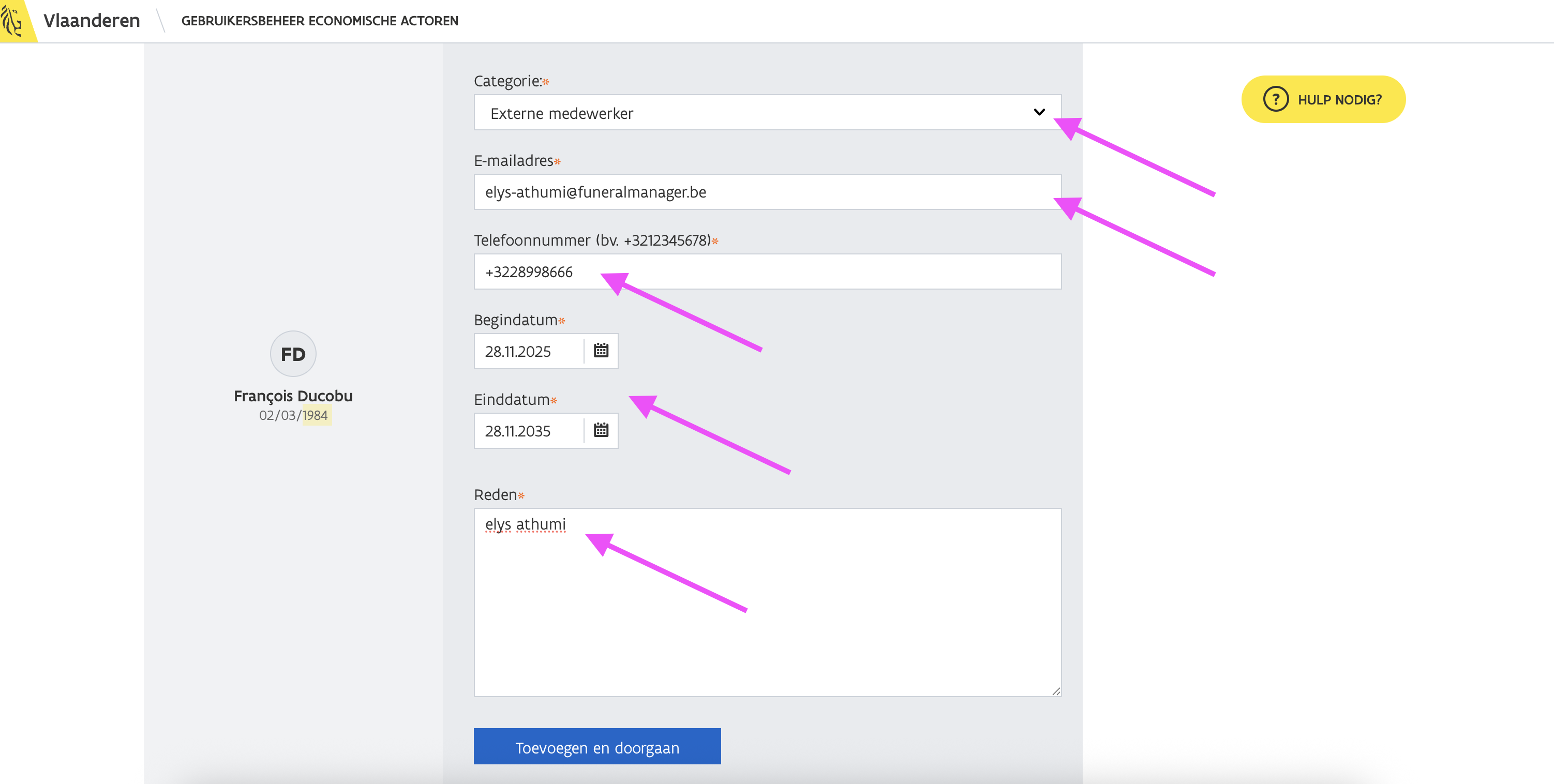
Task: Click the E-mailadres field label
Action: coord(513,161)
